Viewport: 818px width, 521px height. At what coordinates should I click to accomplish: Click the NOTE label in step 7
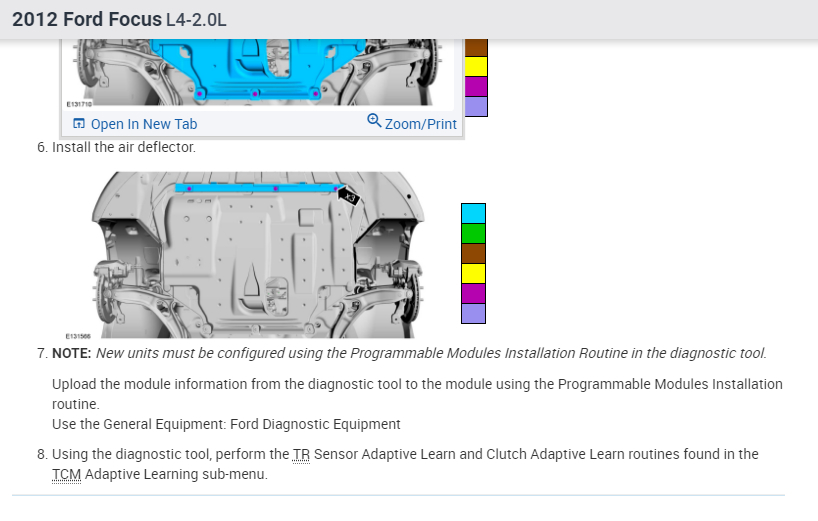[x=72, y=354]
